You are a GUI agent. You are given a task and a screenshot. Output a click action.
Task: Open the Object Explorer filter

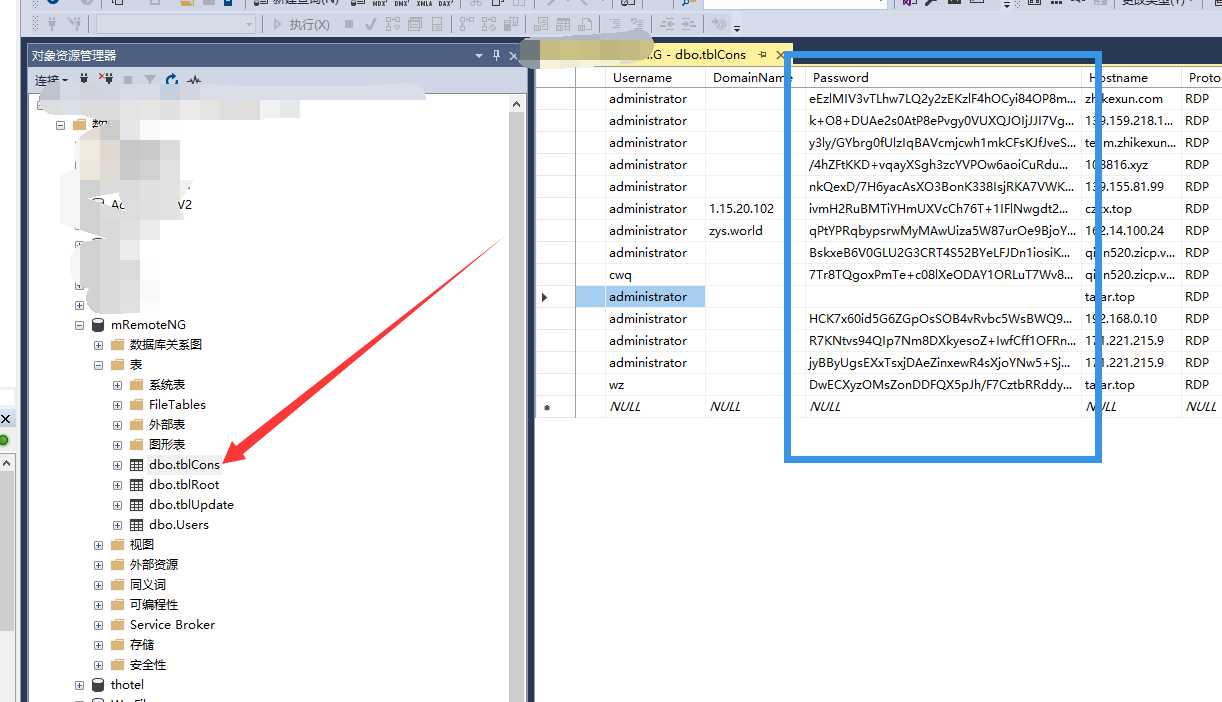(150, 78)
